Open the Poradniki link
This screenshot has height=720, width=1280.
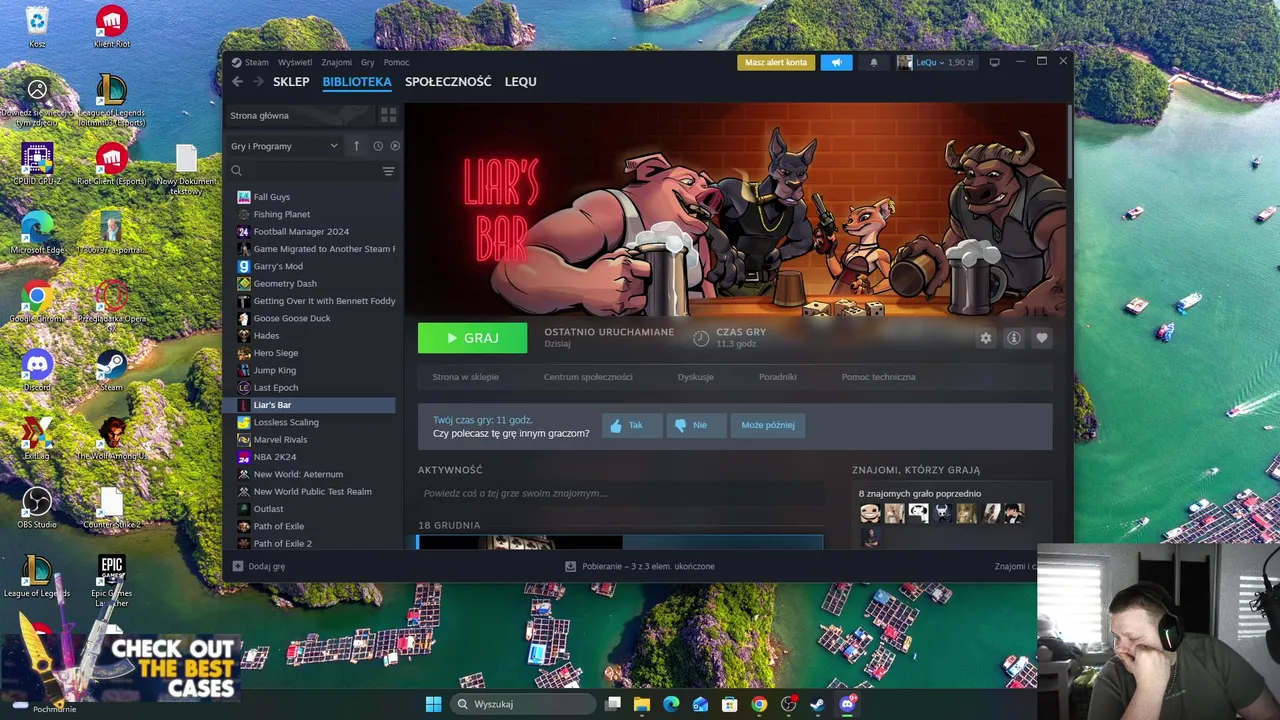click(x=777, y=377)
